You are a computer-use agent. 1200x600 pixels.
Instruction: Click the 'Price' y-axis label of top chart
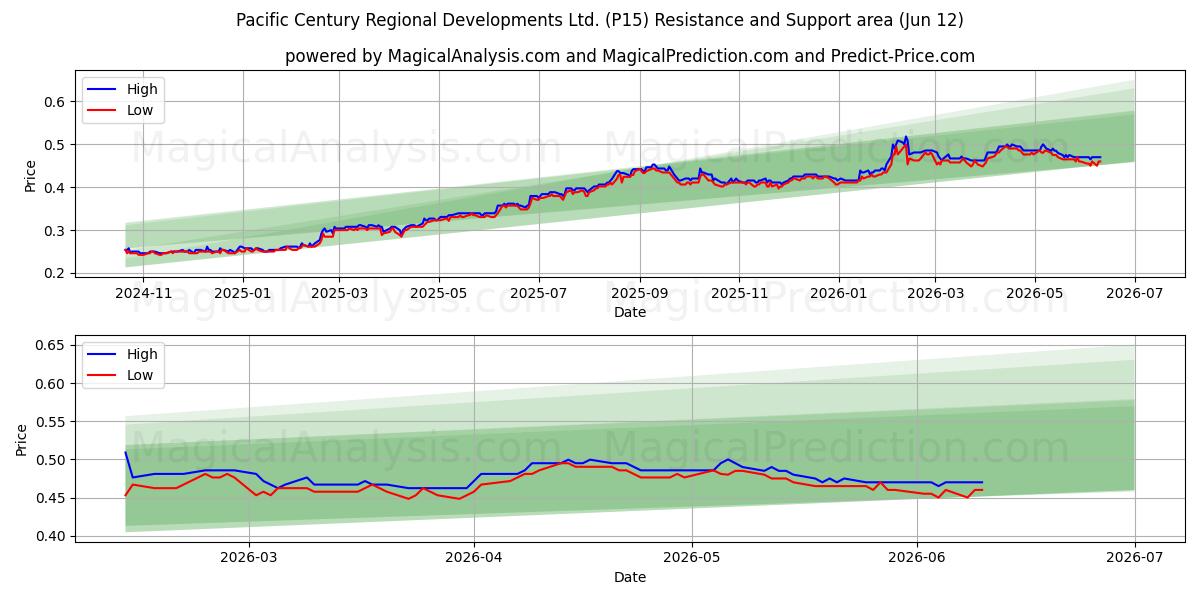tap(30, 175)
